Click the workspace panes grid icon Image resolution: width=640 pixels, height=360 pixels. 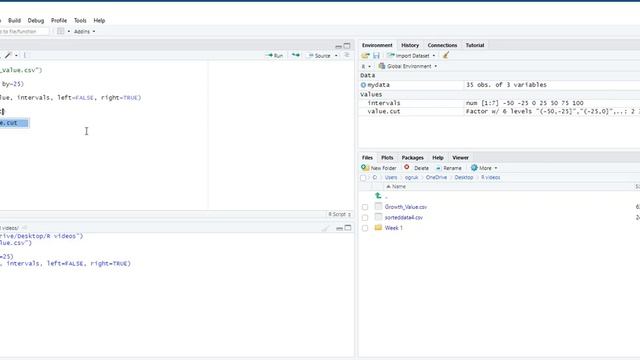pos(60,31)
